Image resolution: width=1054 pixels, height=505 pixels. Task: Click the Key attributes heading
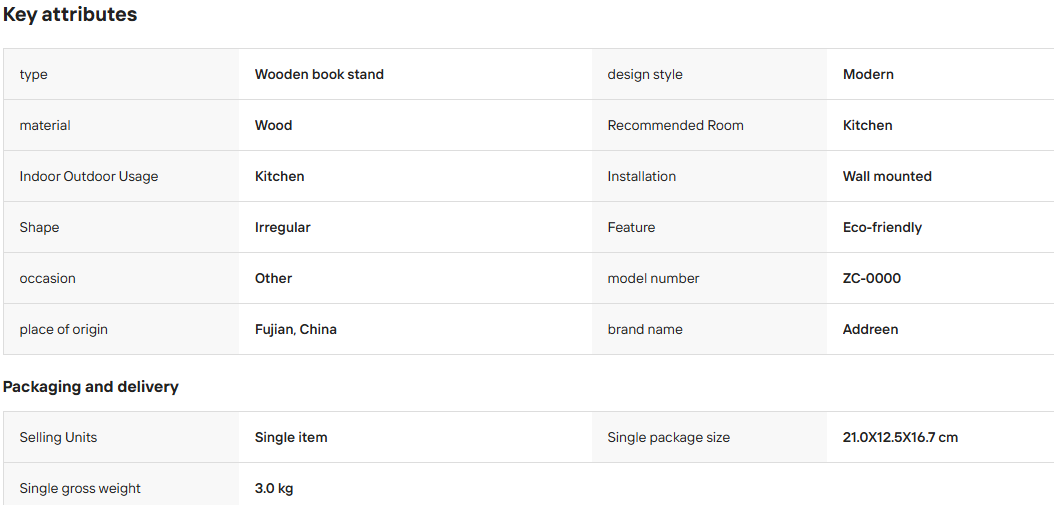70,15
